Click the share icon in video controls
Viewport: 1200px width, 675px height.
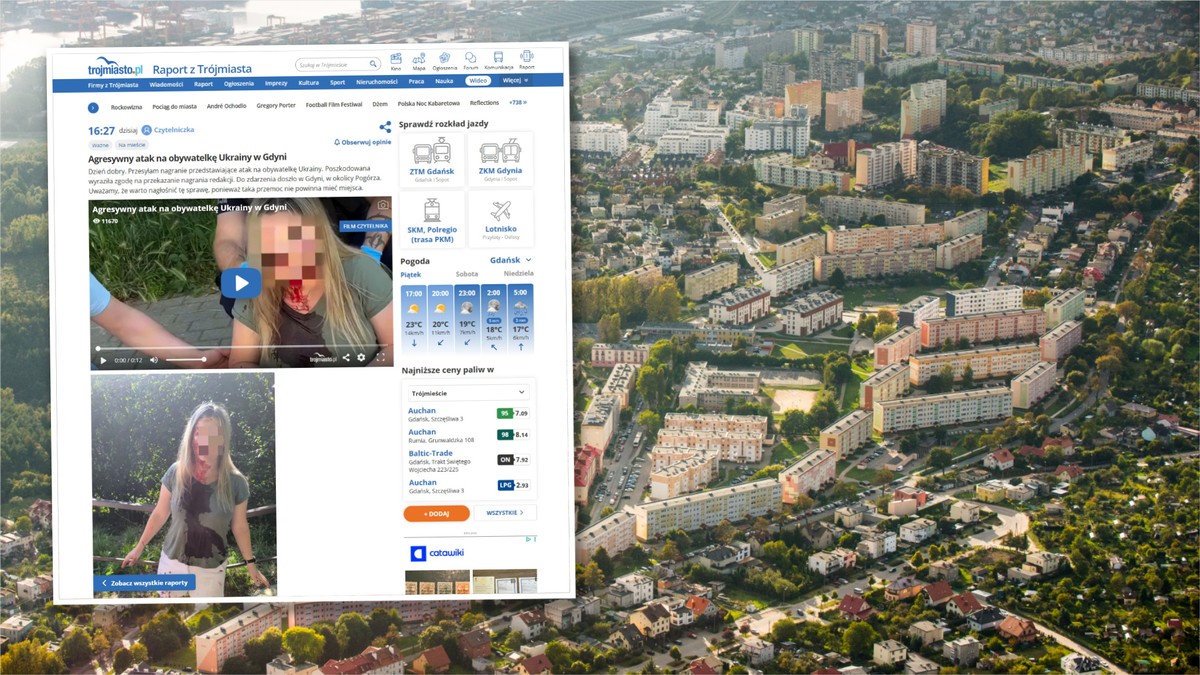click(347, 357)
